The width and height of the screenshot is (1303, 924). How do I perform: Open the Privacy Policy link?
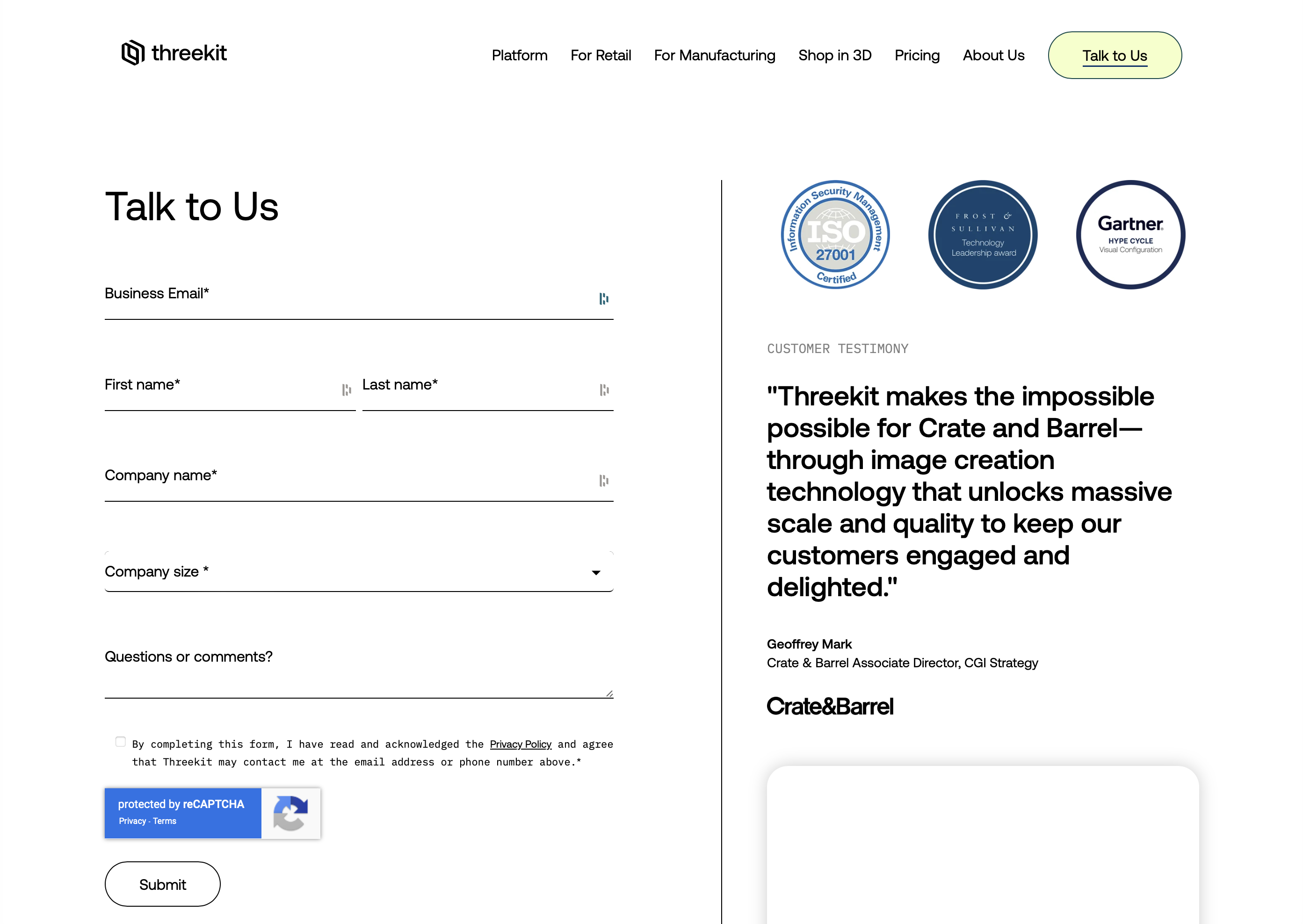520,744
